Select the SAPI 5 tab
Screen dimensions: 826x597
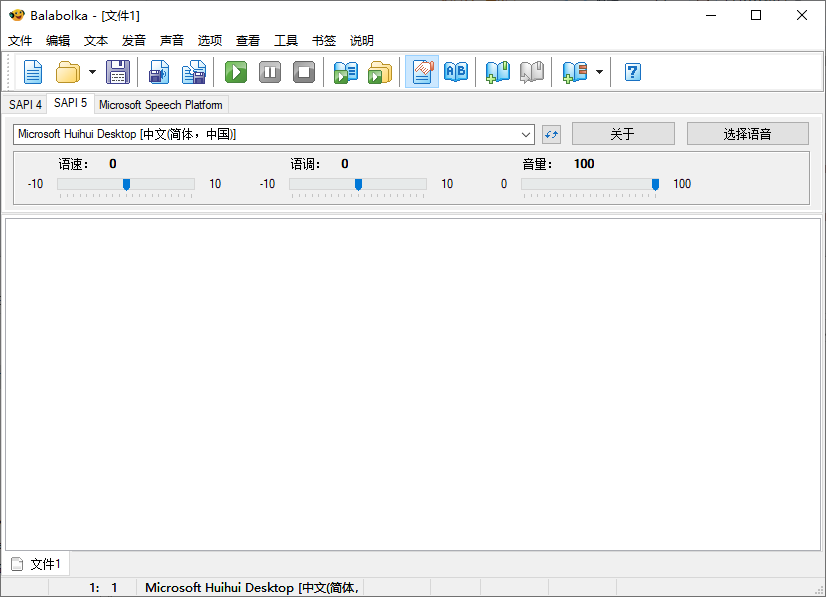point(71,103)
